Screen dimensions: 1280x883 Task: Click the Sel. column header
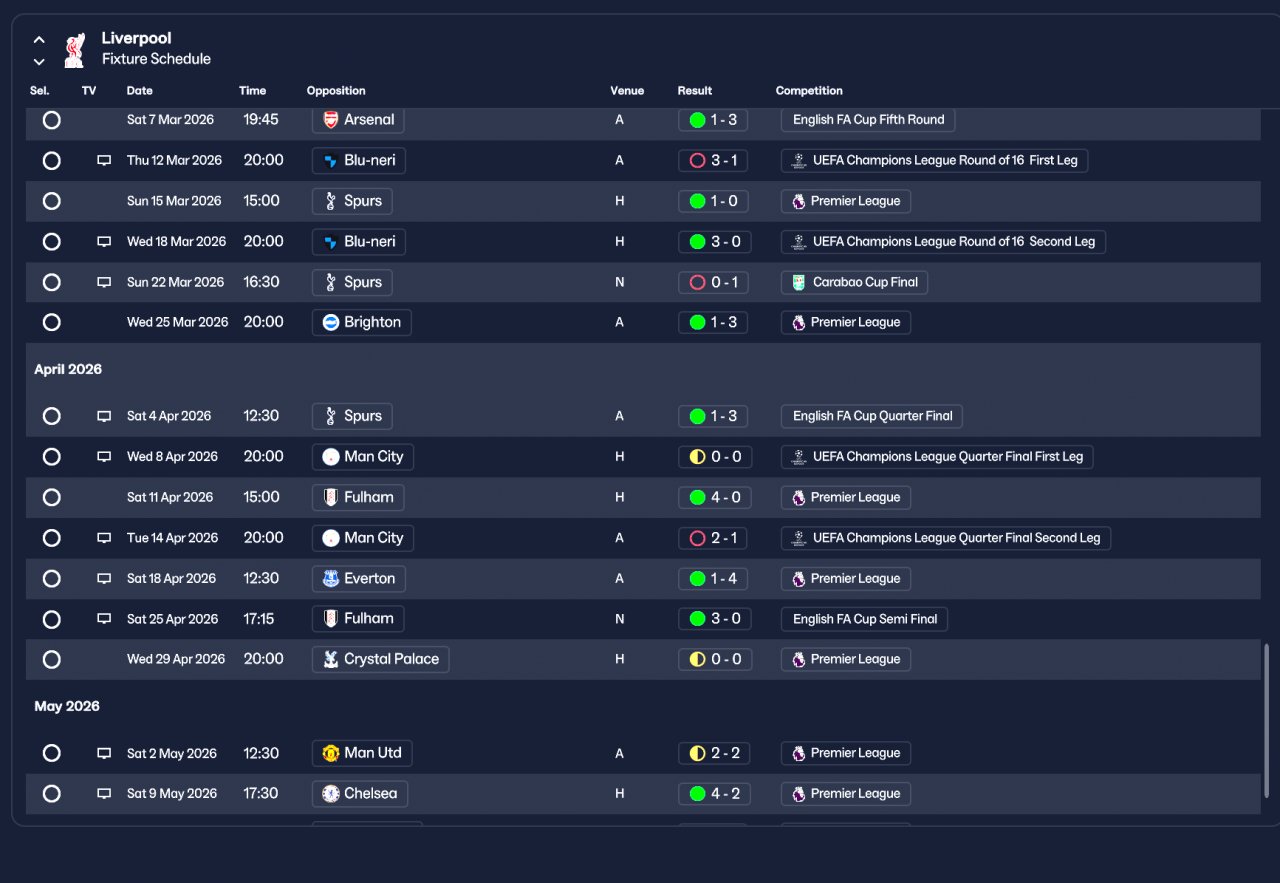[x=40, y=91]
